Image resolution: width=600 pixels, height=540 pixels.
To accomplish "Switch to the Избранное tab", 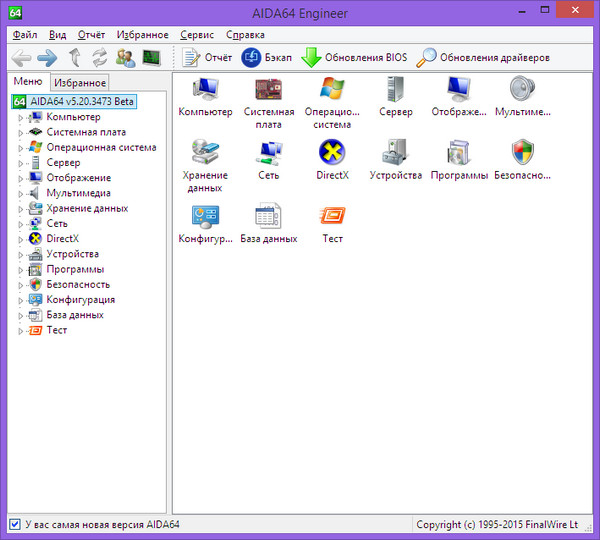I will pos(80,83).
